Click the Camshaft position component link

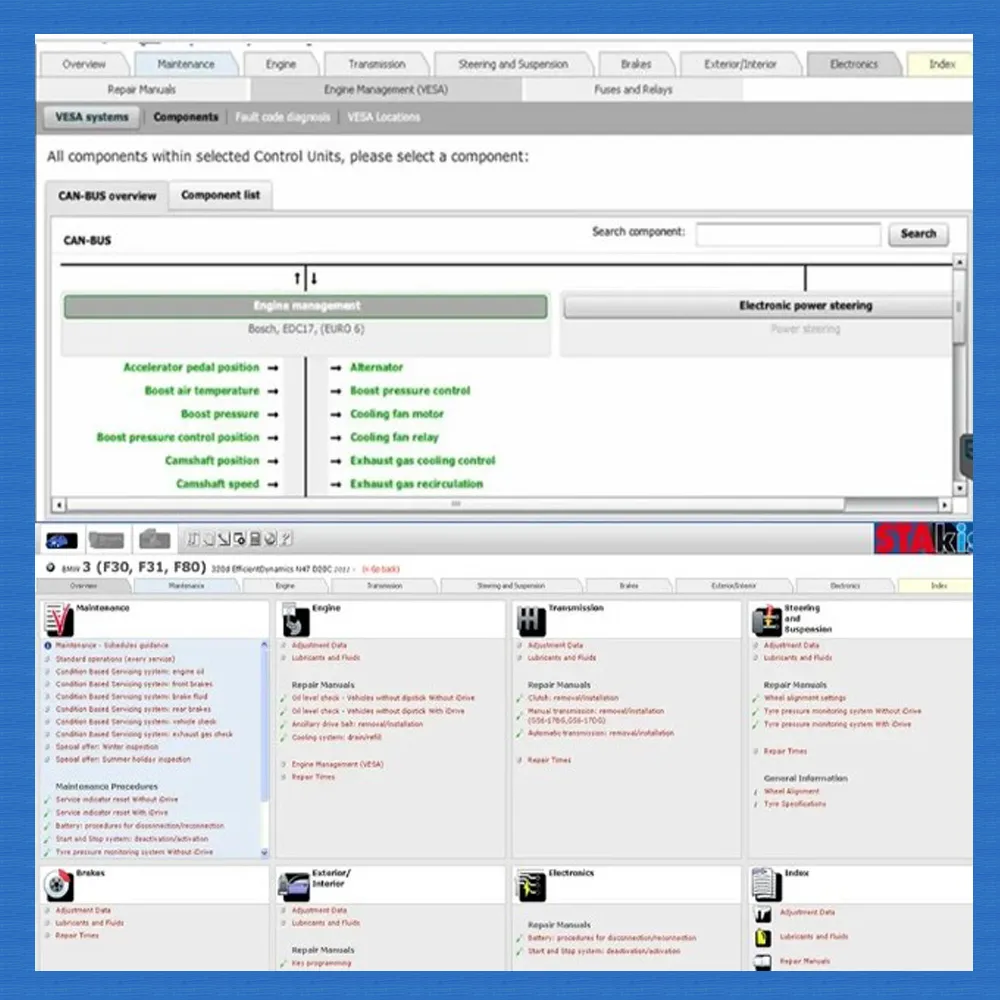click(x=212, y=461)
